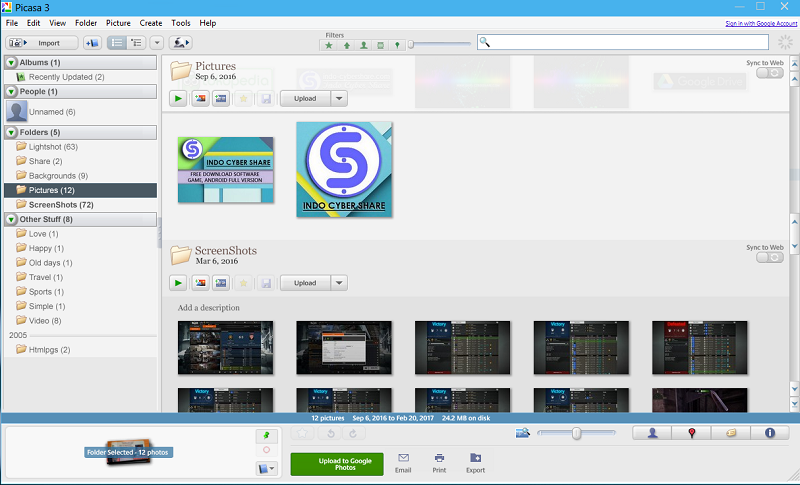Image resolution: width=800 pixels, height=485 pixels.
Task: Hold selected items with green pin
Action: 266,436
